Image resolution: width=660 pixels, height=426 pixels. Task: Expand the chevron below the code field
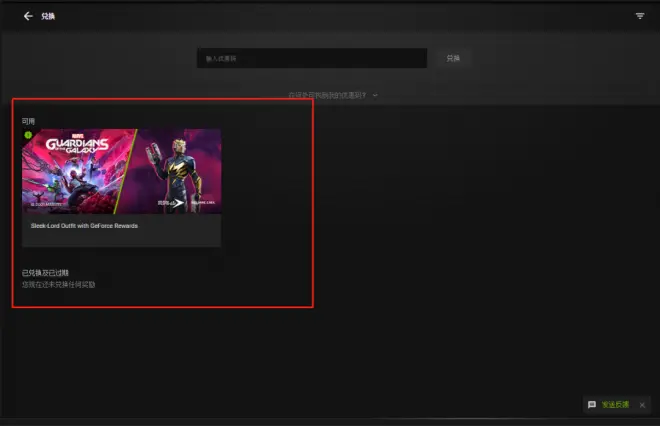375,96
